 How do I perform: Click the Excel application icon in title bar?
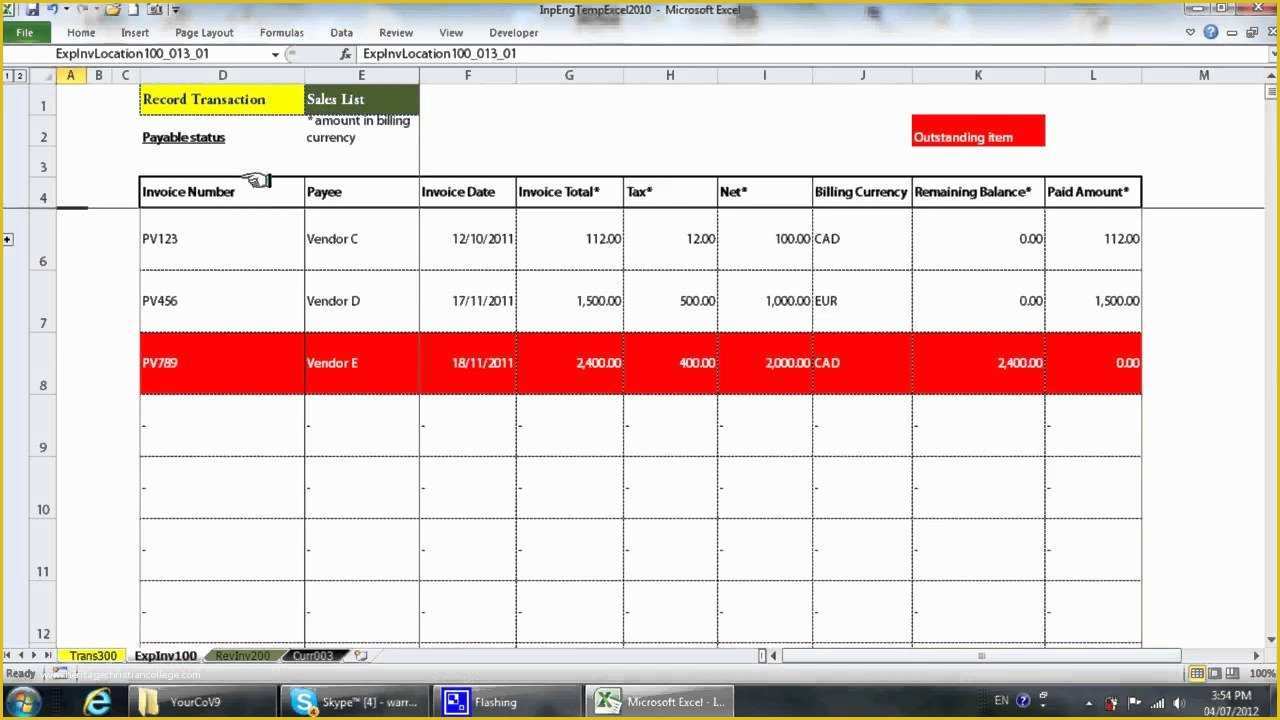point(9,10)
